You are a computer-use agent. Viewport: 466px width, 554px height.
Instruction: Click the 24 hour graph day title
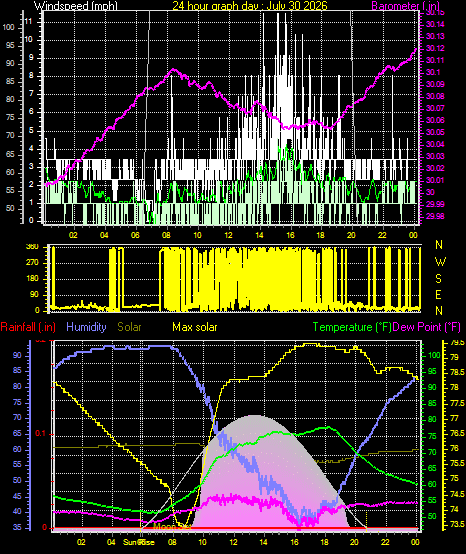249,5
